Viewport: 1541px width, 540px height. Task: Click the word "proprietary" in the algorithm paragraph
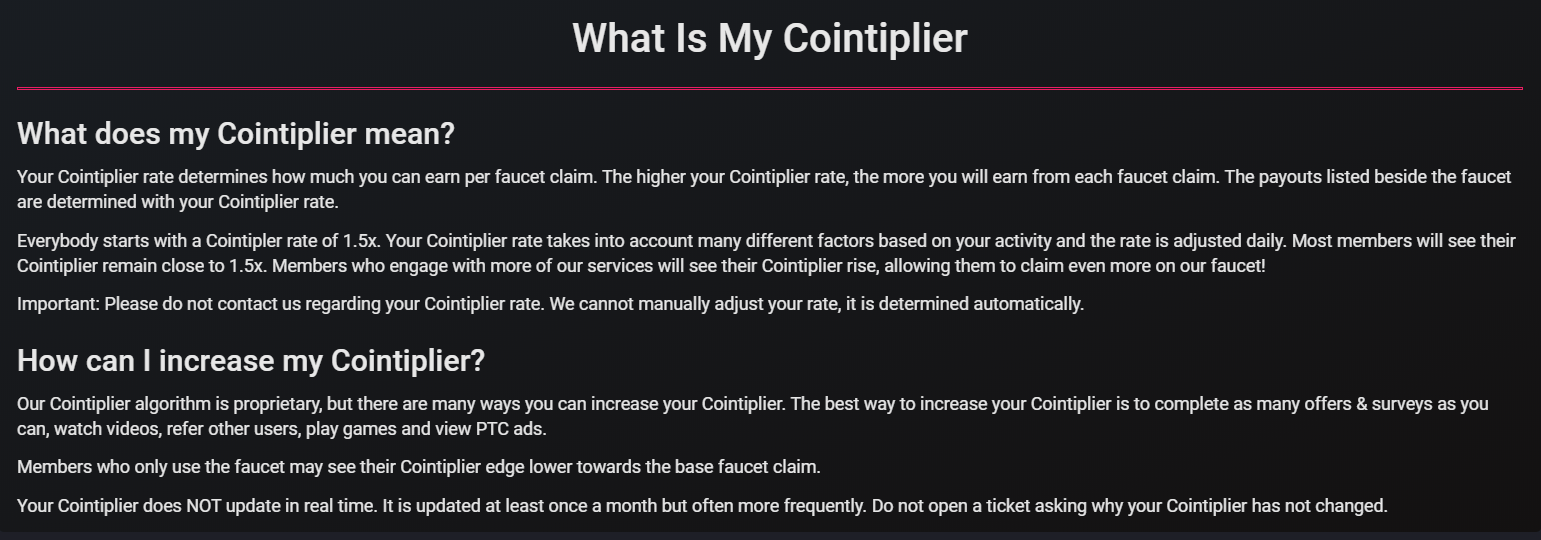[x=274, y=405]
